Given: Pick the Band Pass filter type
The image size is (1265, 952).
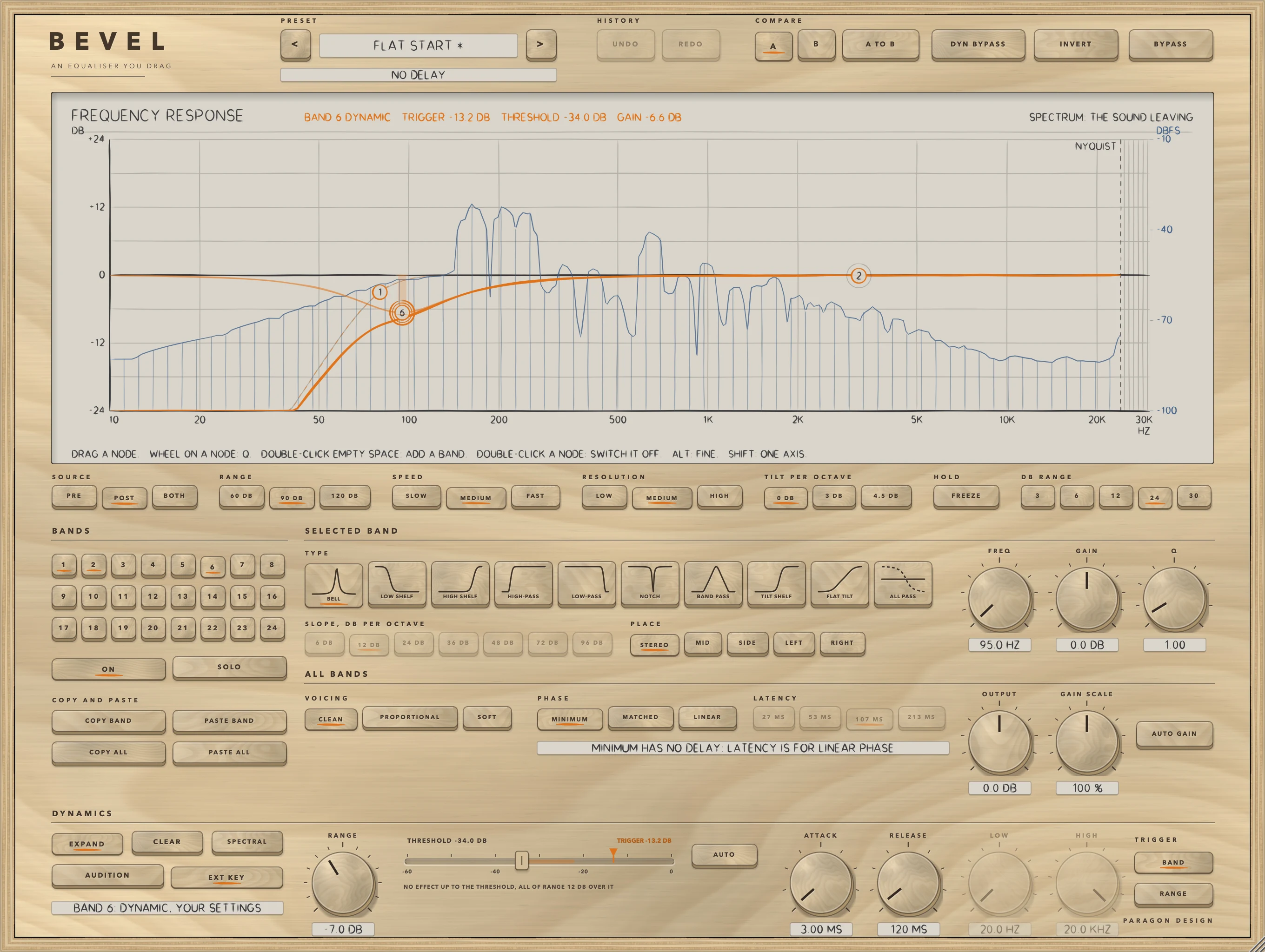Looking at the screenshot, I should (x=713, y=583).
